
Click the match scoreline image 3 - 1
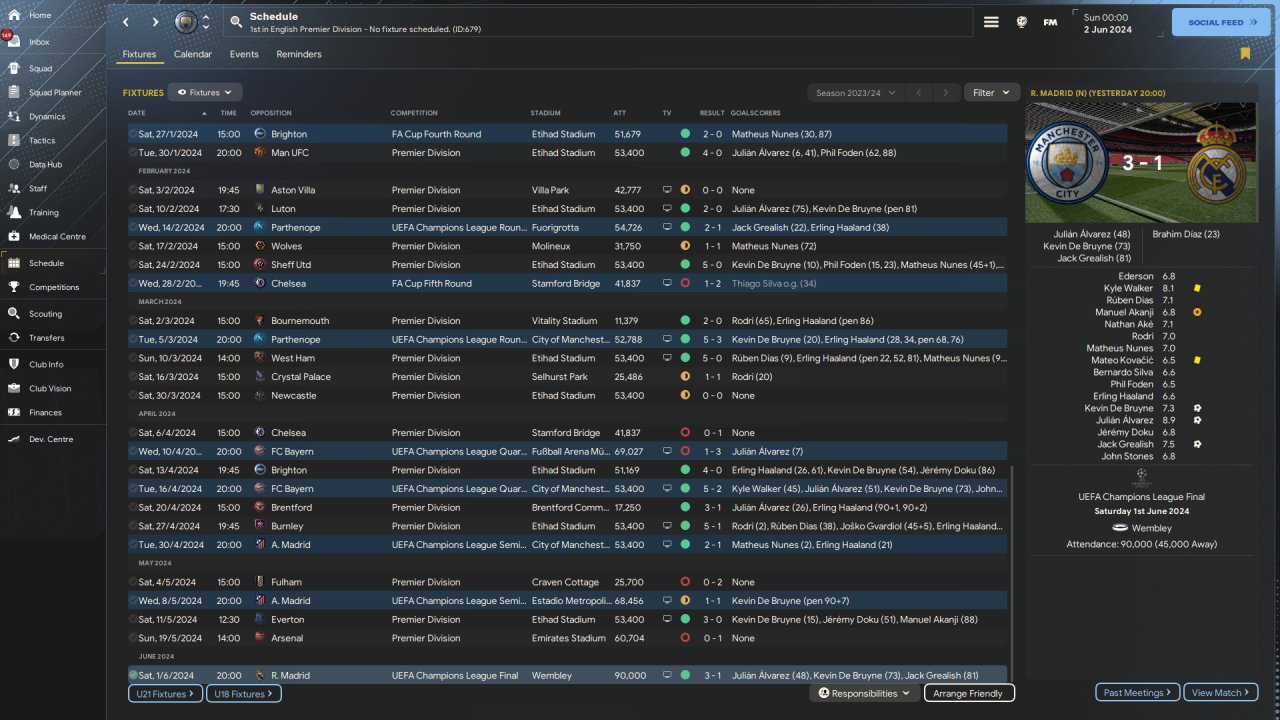[1141, 162]
